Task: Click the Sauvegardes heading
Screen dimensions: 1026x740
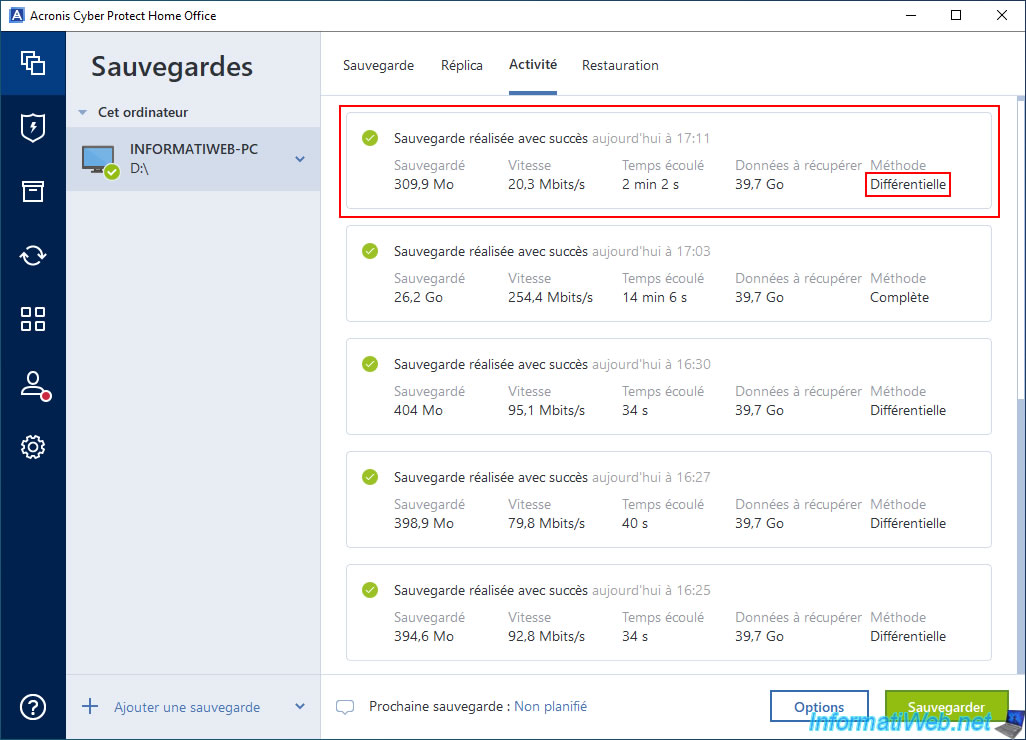Action: pos(172,67)
